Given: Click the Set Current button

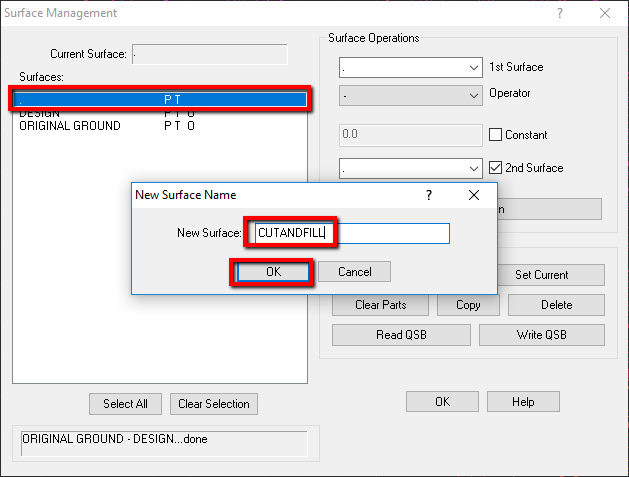Looking at the screenshot, I should pos(541,275).
